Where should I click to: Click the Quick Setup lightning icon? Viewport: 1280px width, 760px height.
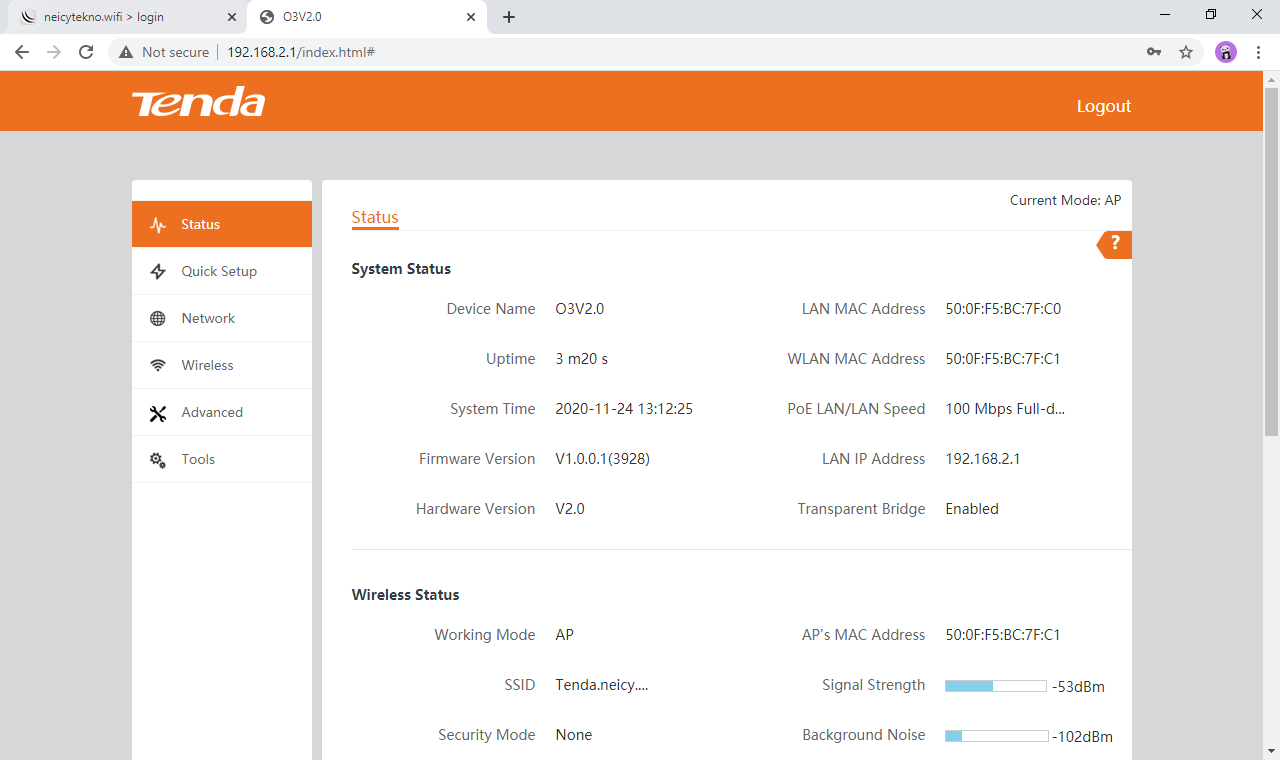[158, 272]
